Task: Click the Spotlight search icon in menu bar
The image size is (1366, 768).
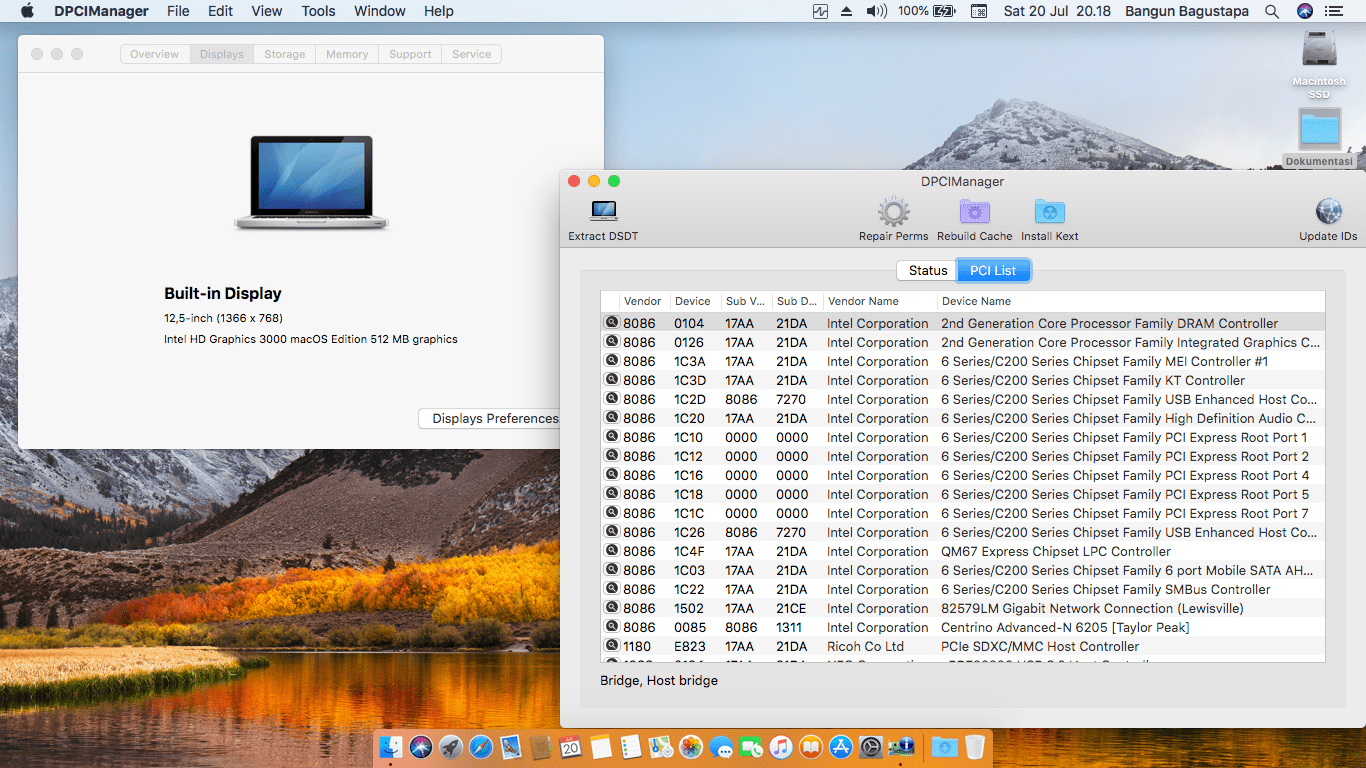Action: [x=1272, y=11]
